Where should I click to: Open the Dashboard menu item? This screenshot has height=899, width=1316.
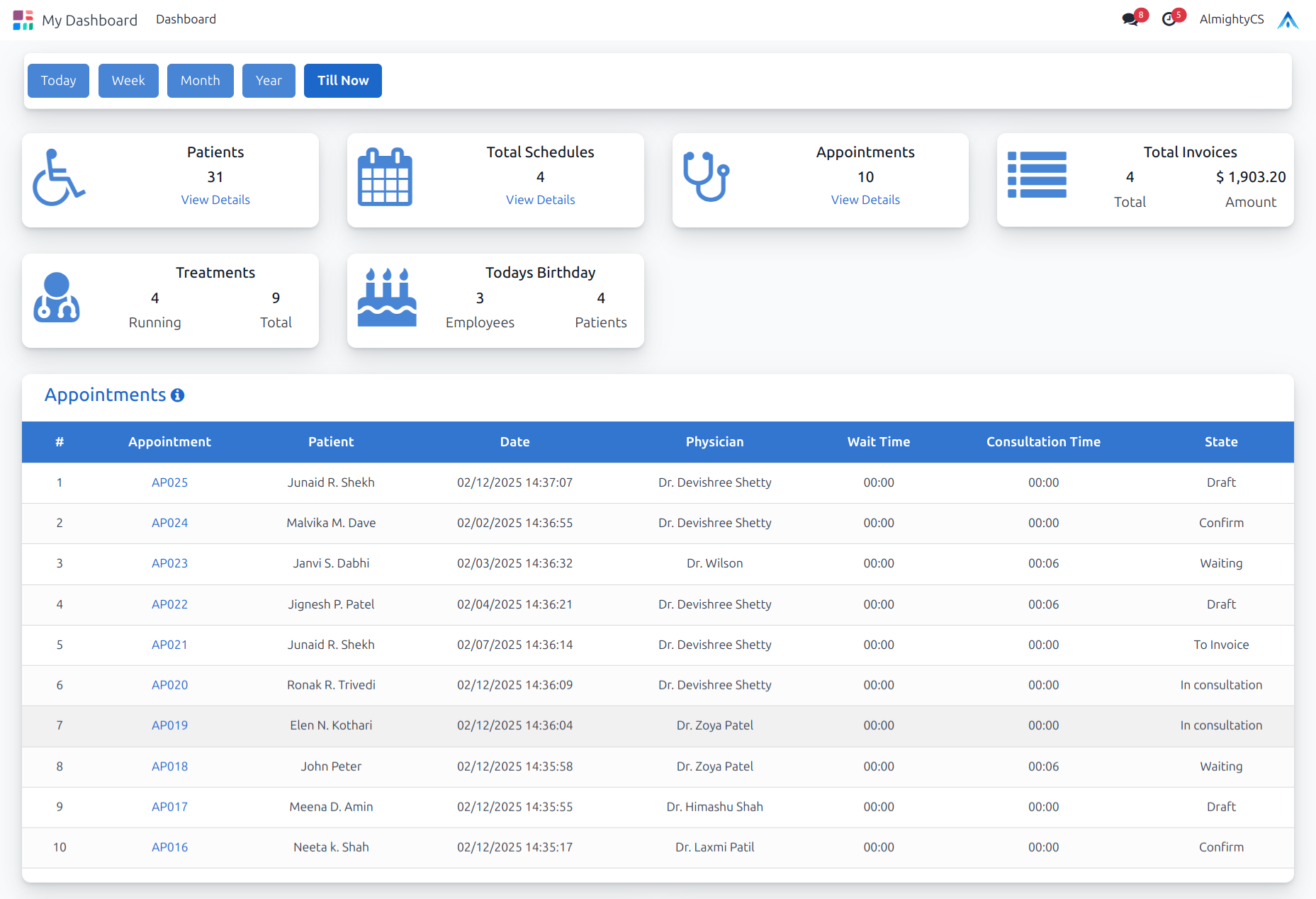point(186,19)
